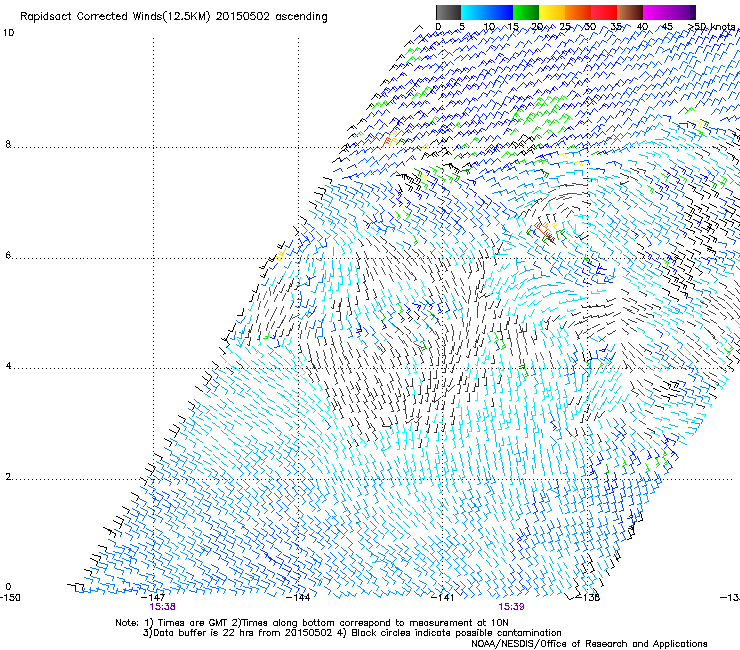Click the blue 10-15 knots legend segment

coord(500,12)
